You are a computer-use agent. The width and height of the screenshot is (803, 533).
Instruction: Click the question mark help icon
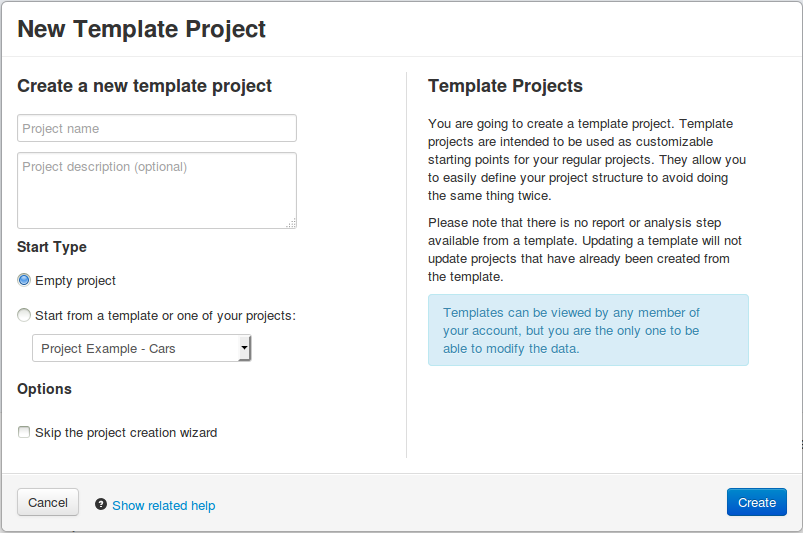tap(101, 505)
